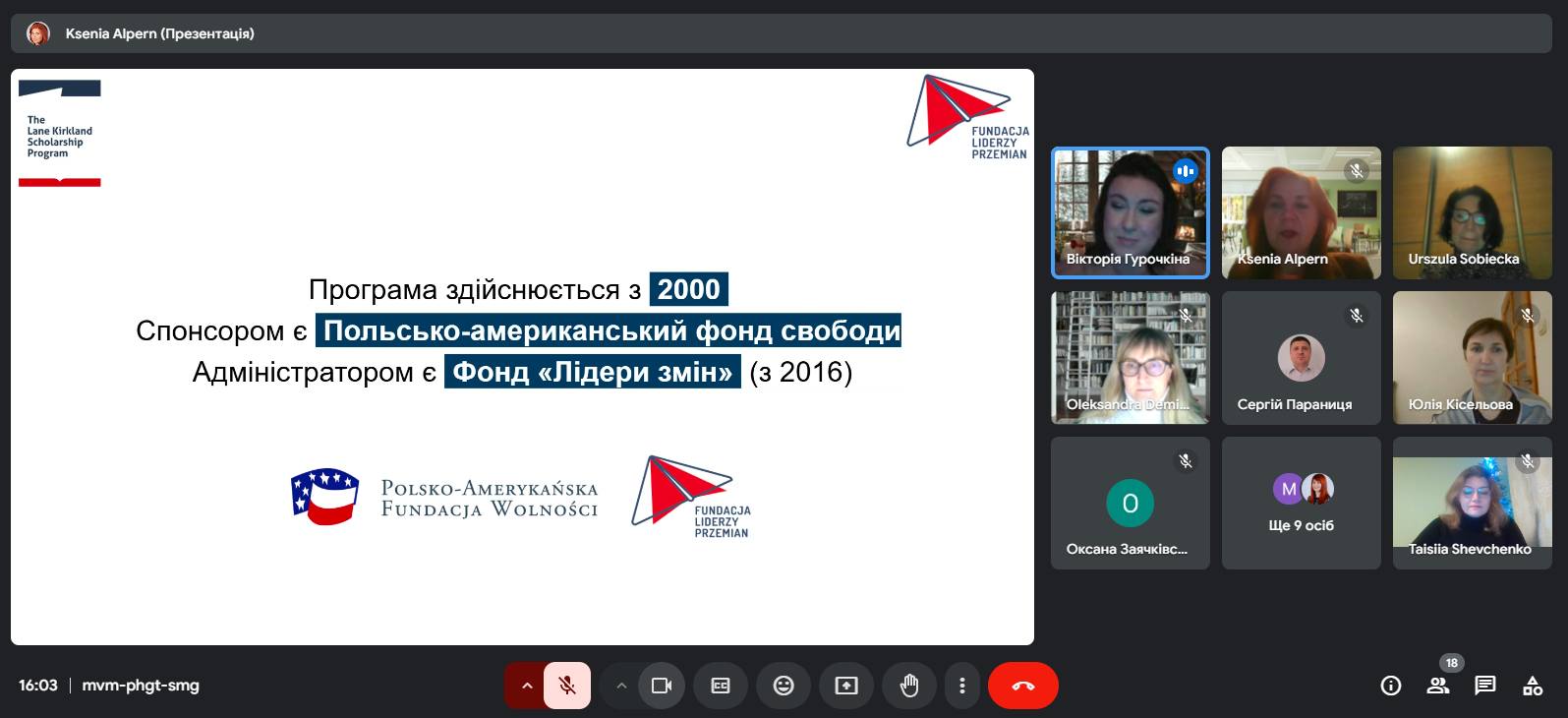Click Ksenia Alpern avatar in top bar
Viewport: 1568px width, 718px height.
point(38,33)
